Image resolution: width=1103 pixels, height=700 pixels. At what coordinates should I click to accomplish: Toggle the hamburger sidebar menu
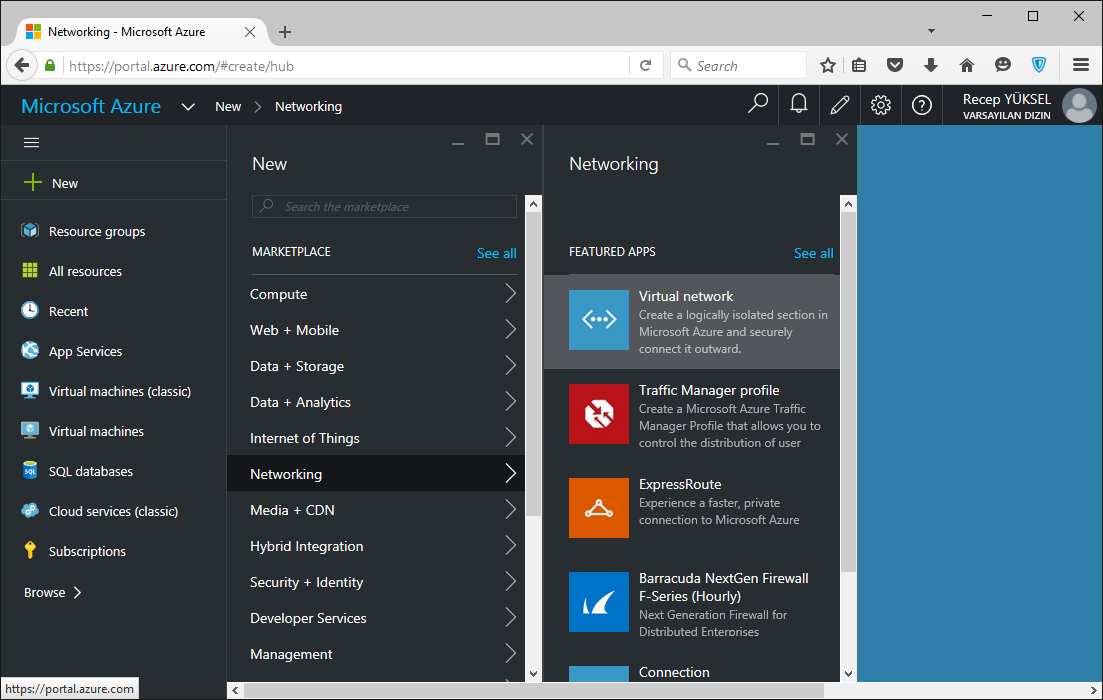(x=32, y=143)
